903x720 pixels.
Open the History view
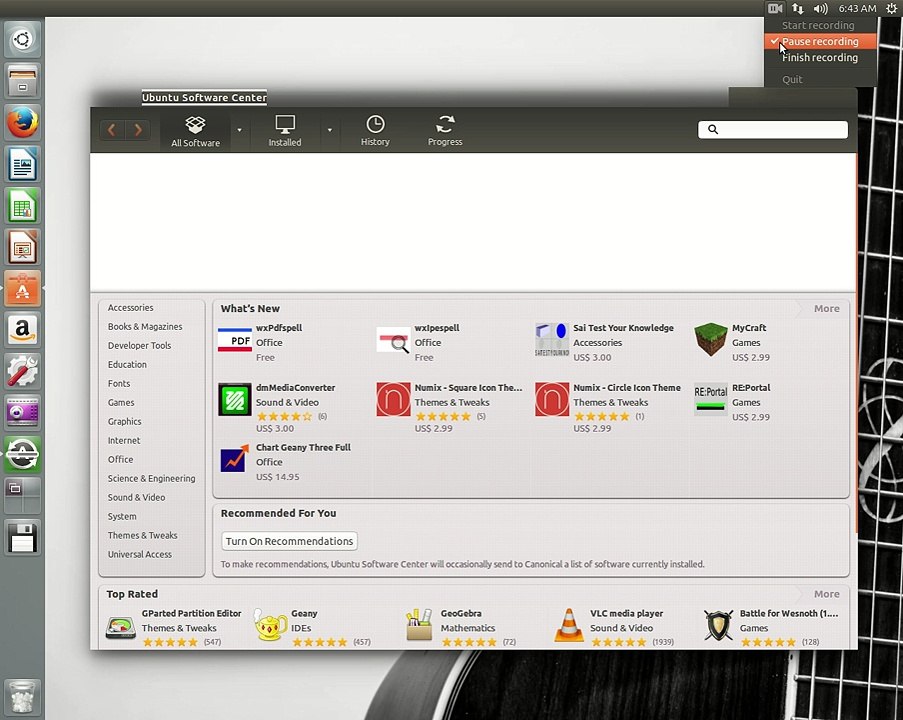375,131
